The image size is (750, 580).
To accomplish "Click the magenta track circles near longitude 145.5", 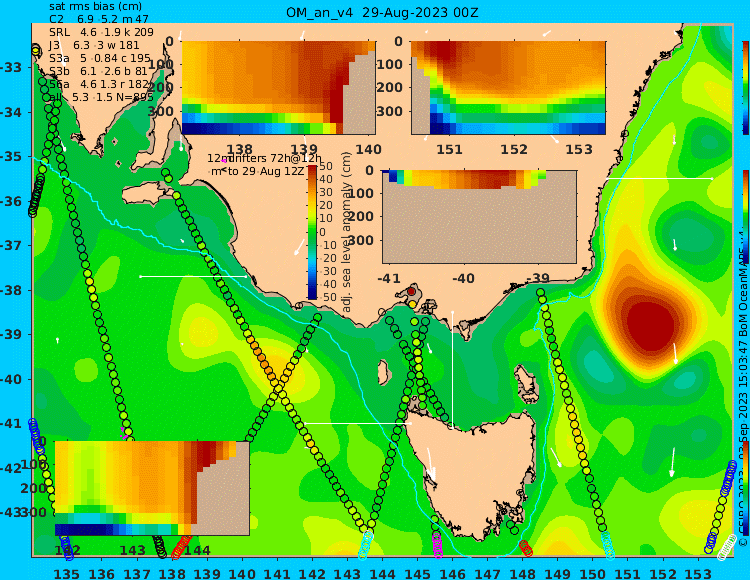I will click(x=438, y=545).
